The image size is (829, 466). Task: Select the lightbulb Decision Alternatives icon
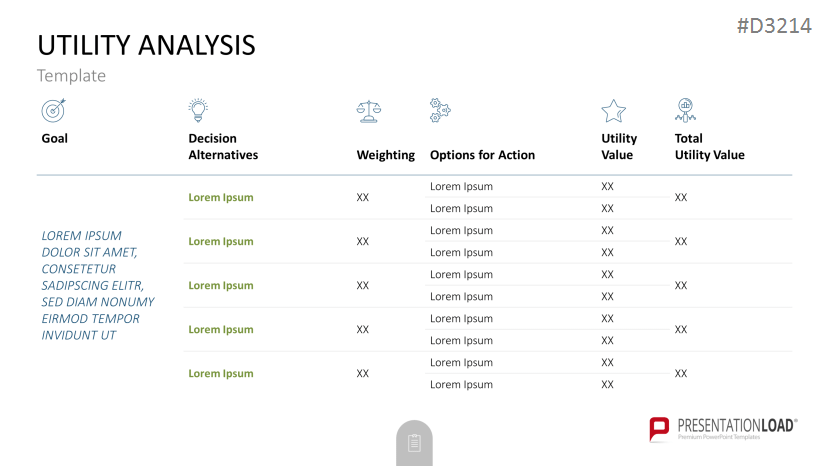(198, 110)
